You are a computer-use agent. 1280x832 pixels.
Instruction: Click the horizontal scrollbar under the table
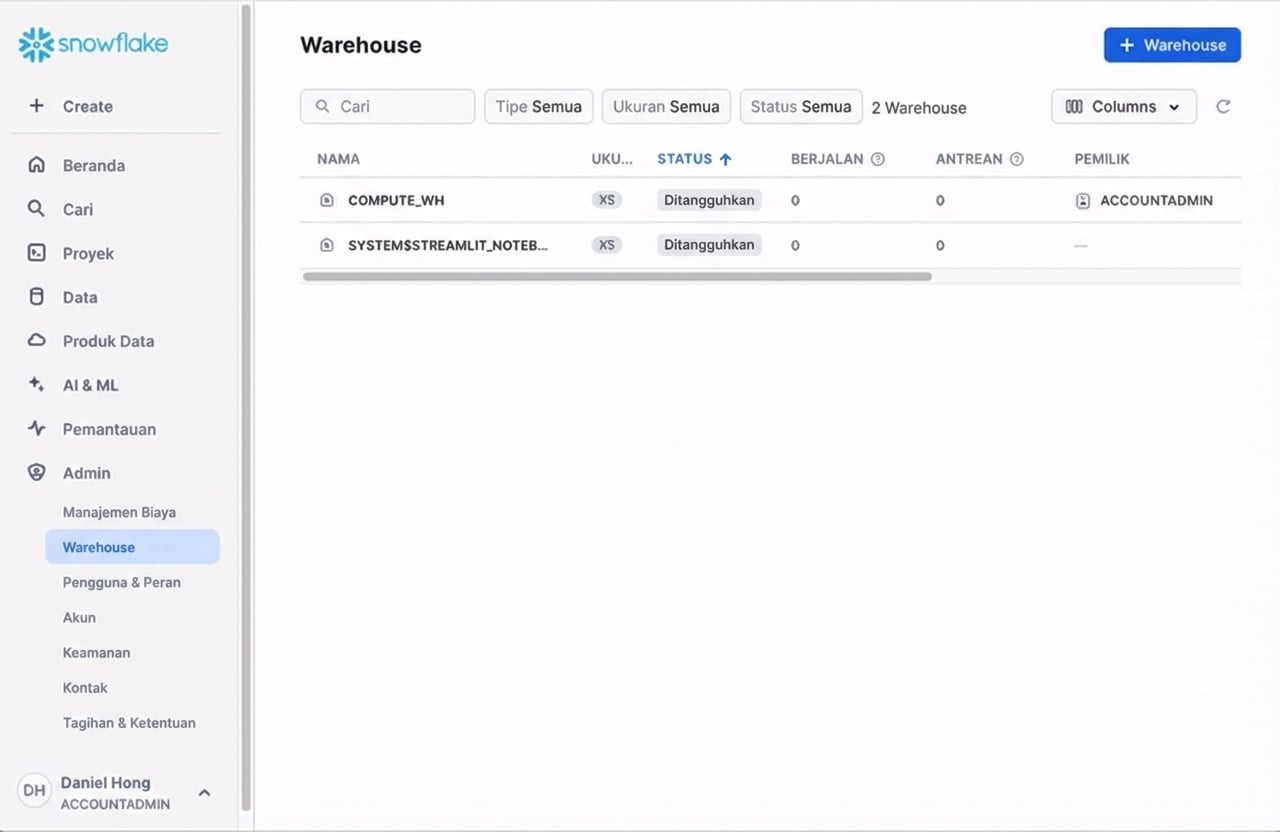616,277
